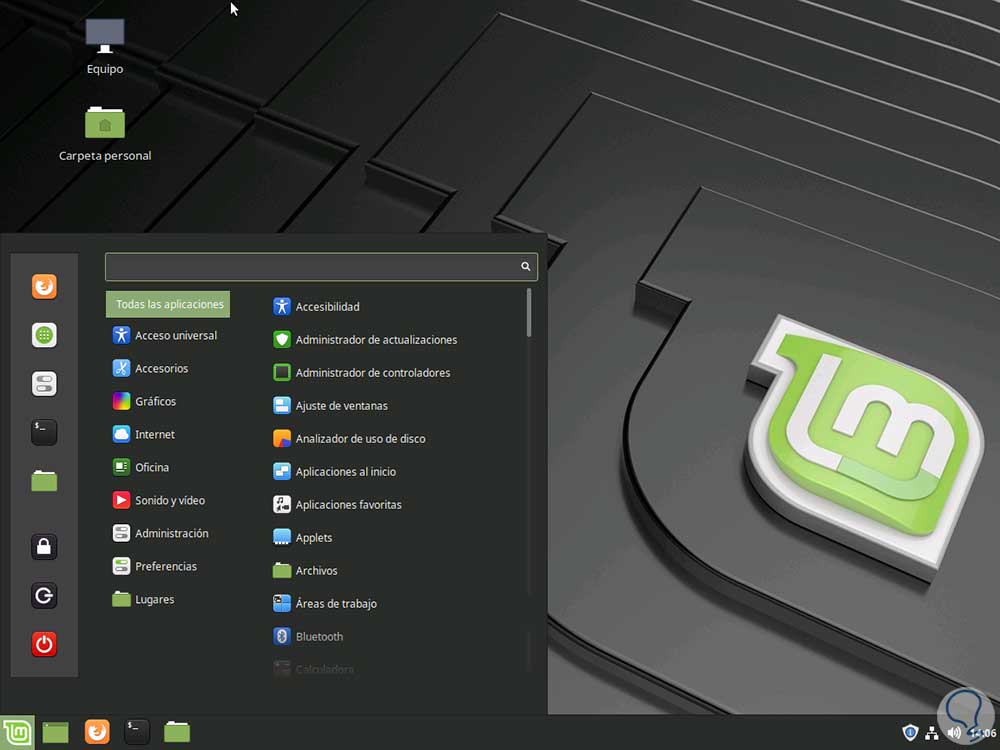Open the Internet category
The height and width of the screenshot is (750, 1000).
point(143,434)
